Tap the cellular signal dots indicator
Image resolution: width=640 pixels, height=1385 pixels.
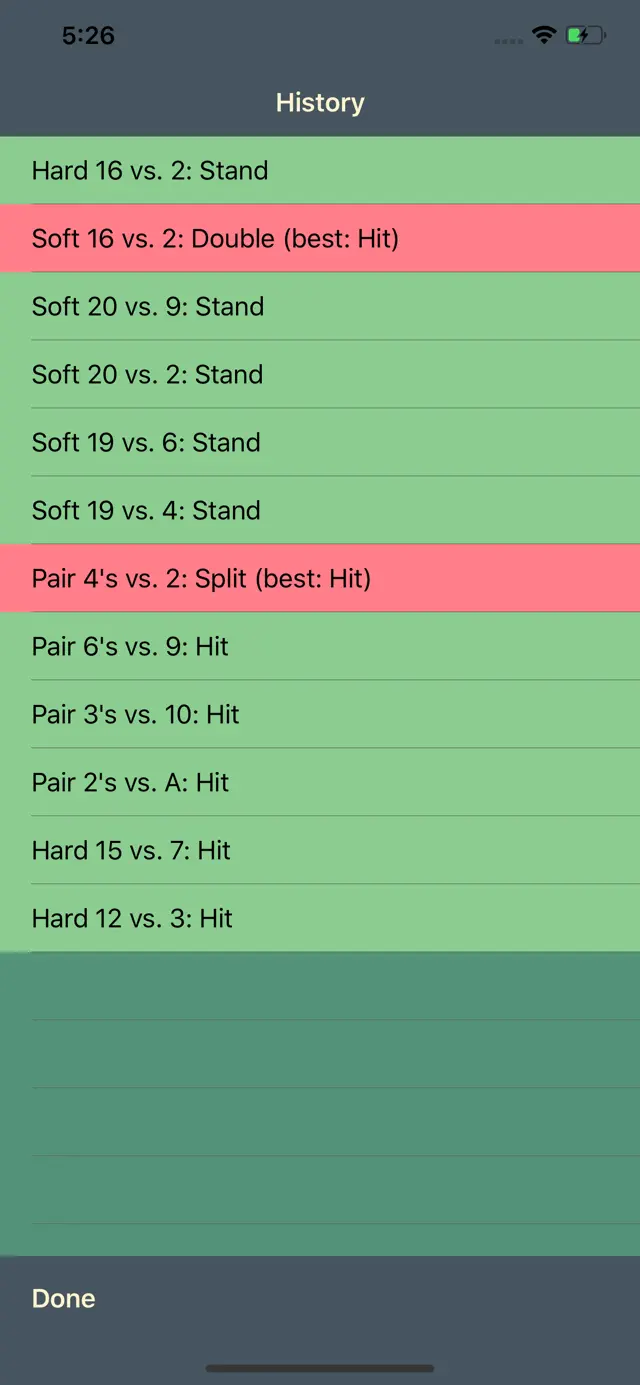[508, 40]
